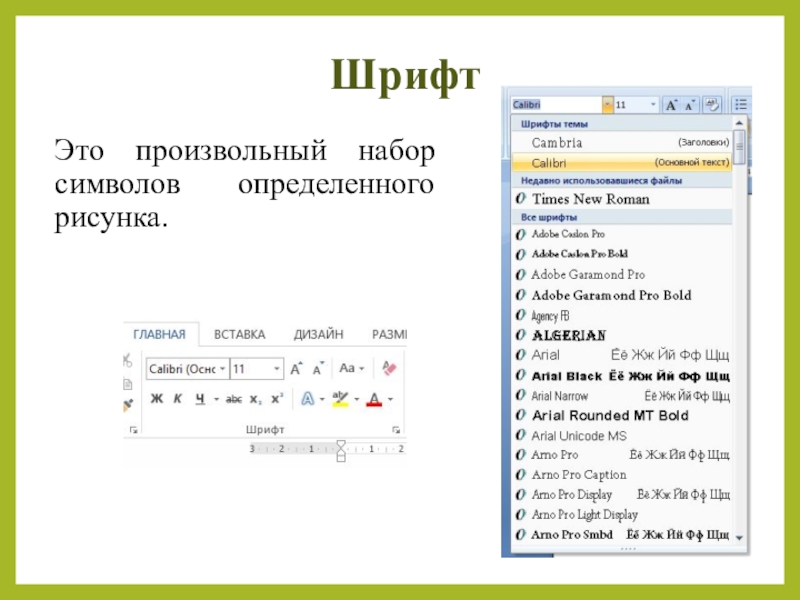Click the Format Painter brush icon
This screenshot has width=800, height=600.
[128, 405]
